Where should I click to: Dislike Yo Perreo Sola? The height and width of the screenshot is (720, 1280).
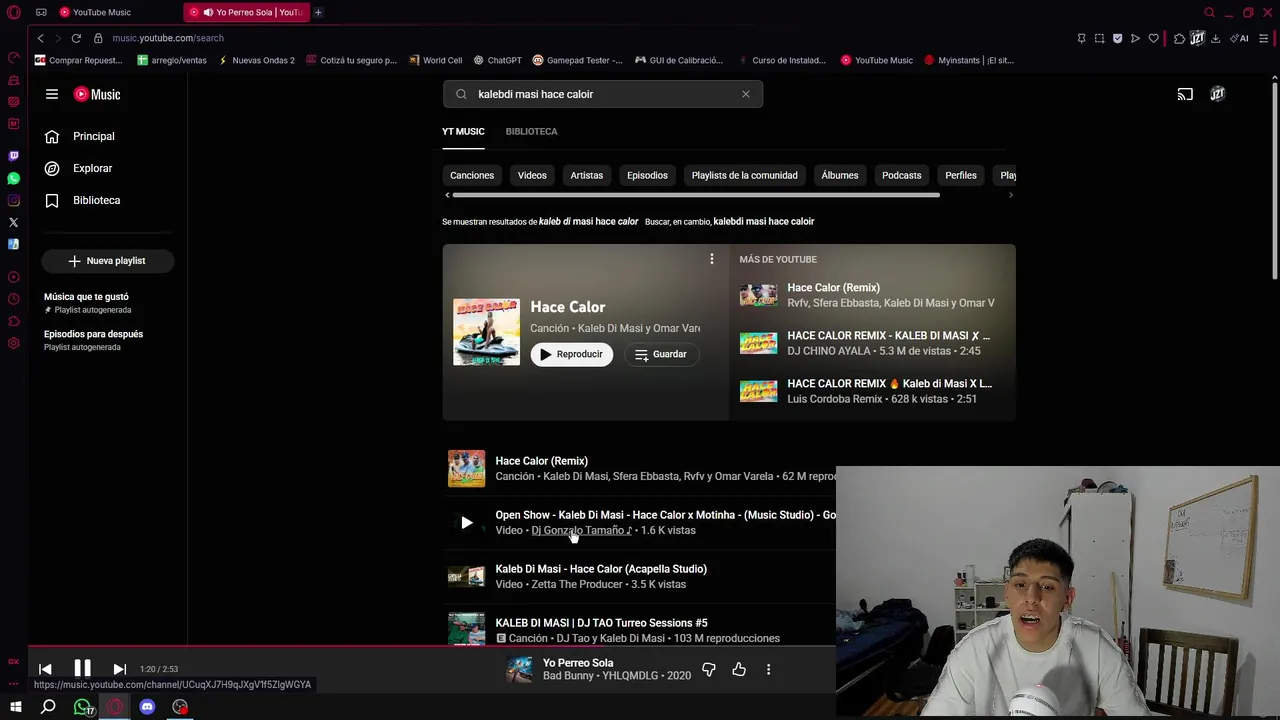pos(709,669)
